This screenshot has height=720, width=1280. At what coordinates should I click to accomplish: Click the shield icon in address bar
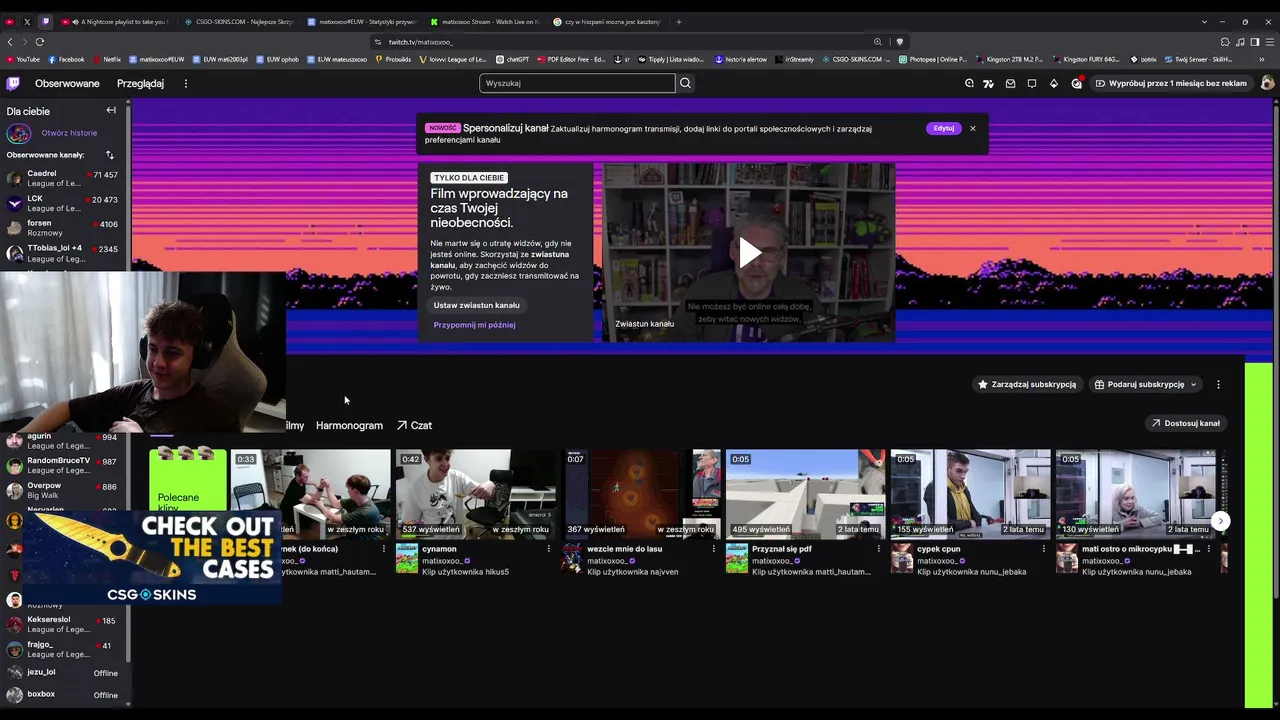pos(899,42)
